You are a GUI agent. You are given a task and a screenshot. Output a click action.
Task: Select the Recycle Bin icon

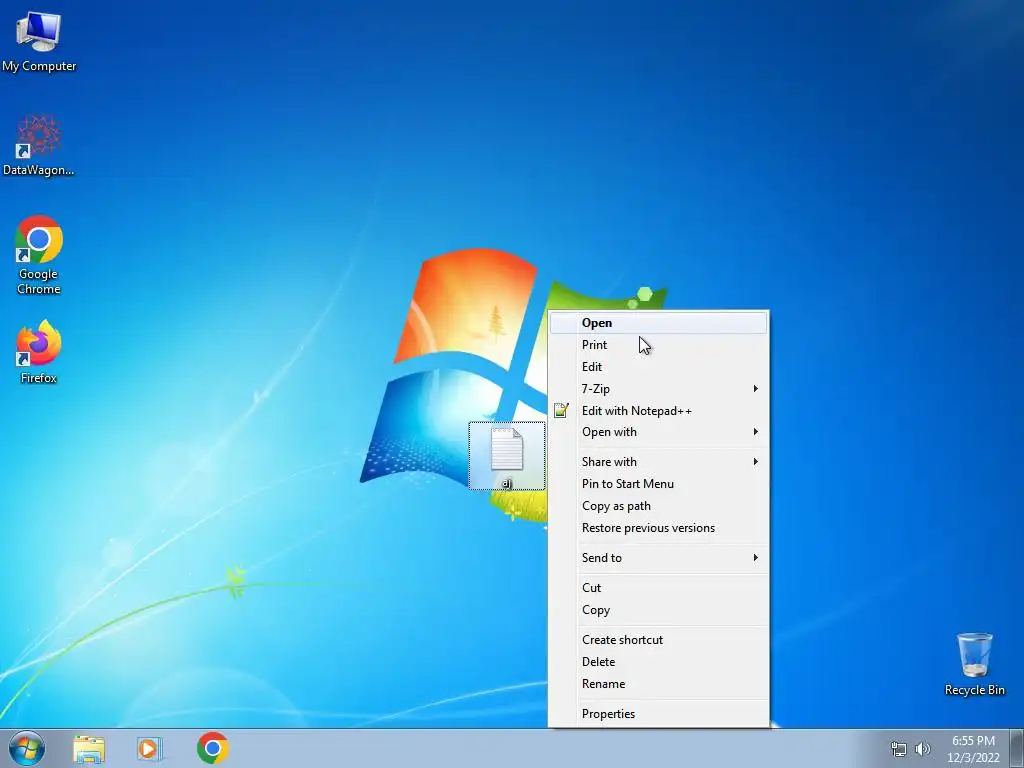[x=974, y=664]
